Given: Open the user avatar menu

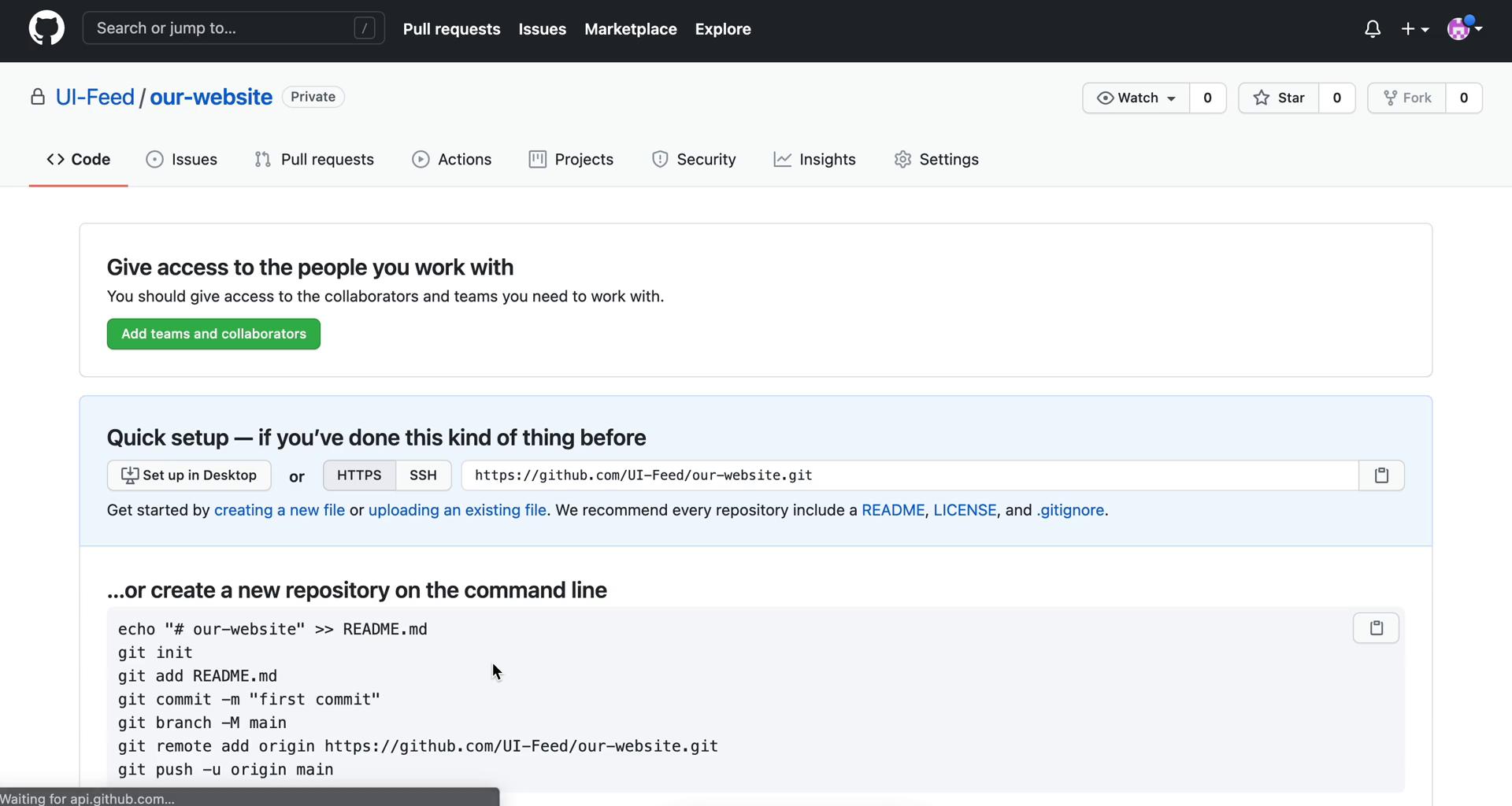Looking at the screenshot, I should pos(1465,28).
